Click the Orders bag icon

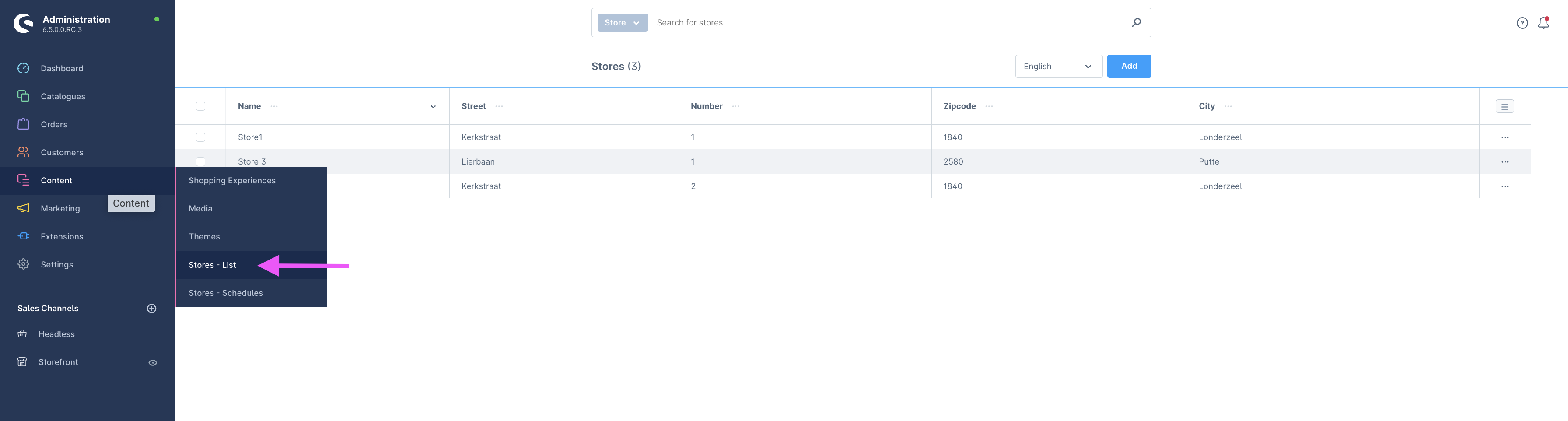pyautogui.click(x=23, y=124)
